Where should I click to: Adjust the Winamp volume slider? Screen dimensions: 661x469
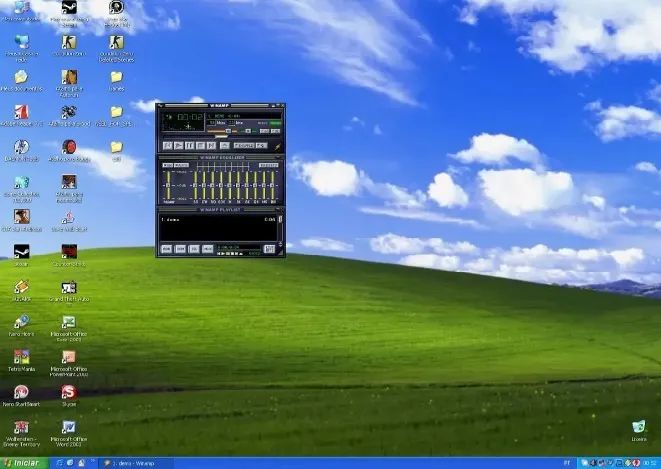pyautogui.click(x=222, y=131)
